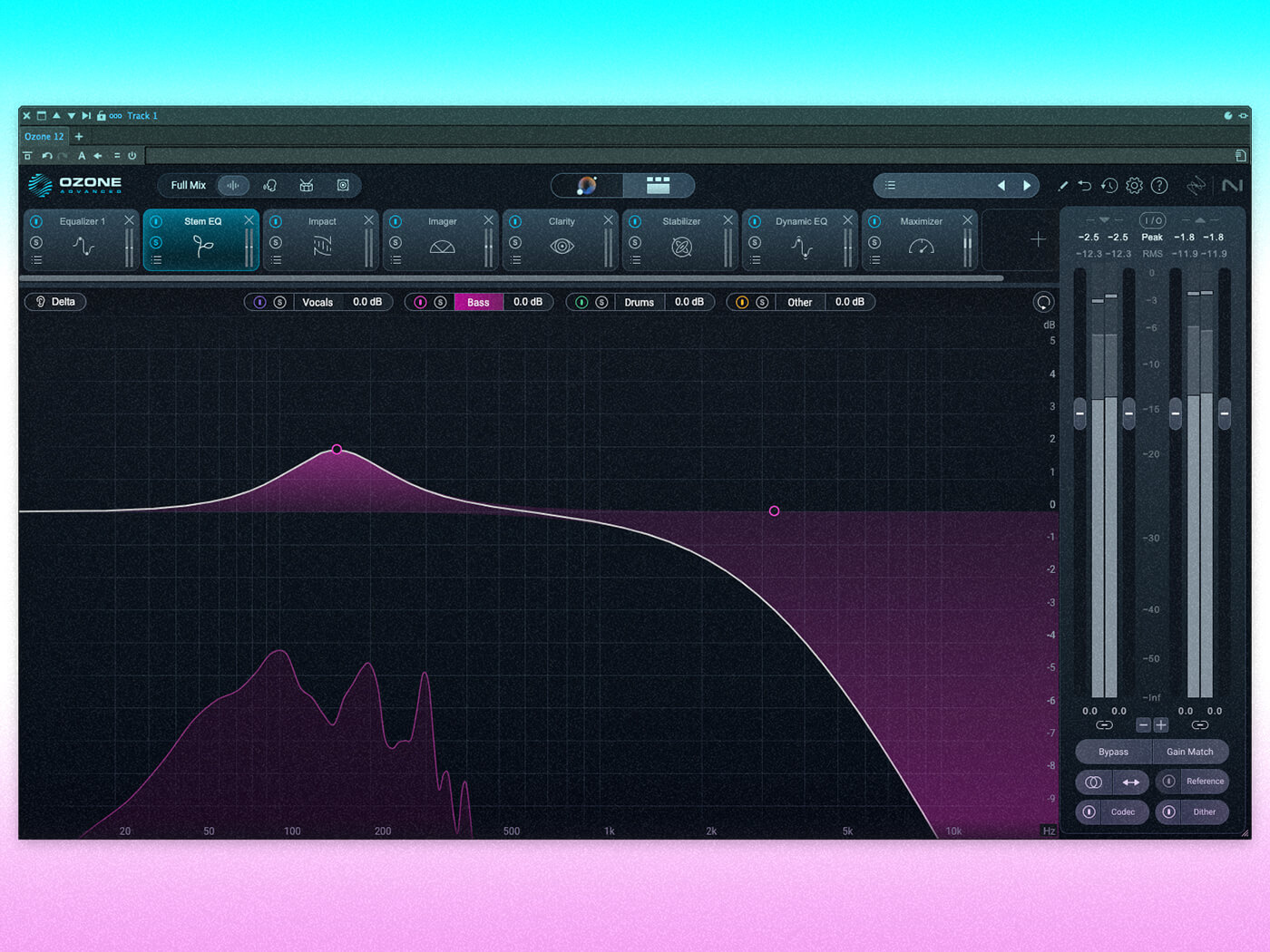Add a new module with plus button
The width and height of the screenshot is (1270, 952).
tap(1038, 239)
